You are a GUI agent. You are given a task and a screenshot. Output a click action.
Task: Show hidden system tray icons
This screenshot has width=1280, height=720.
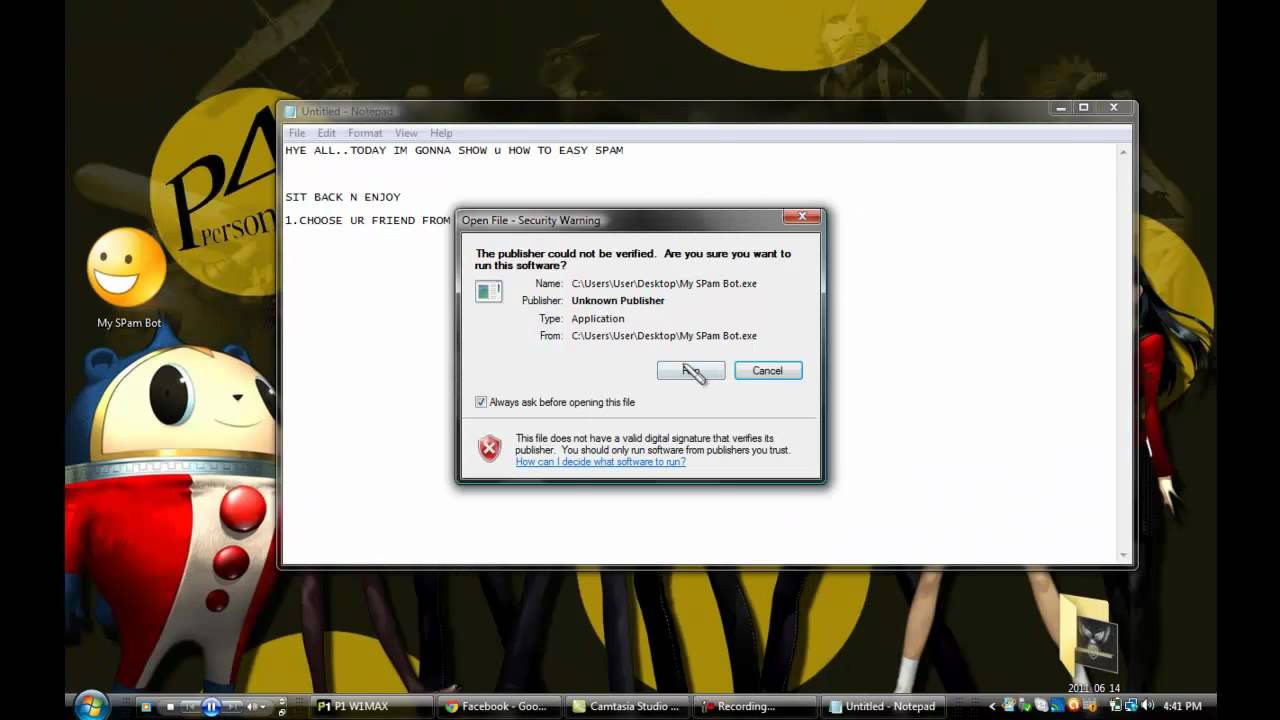[x=992, y=706]
